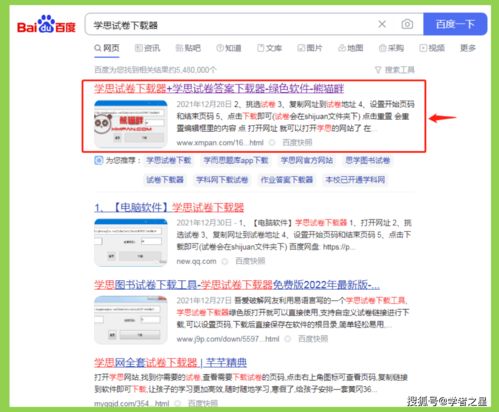Open the 熊猫群 result title link

coord(219,89)
